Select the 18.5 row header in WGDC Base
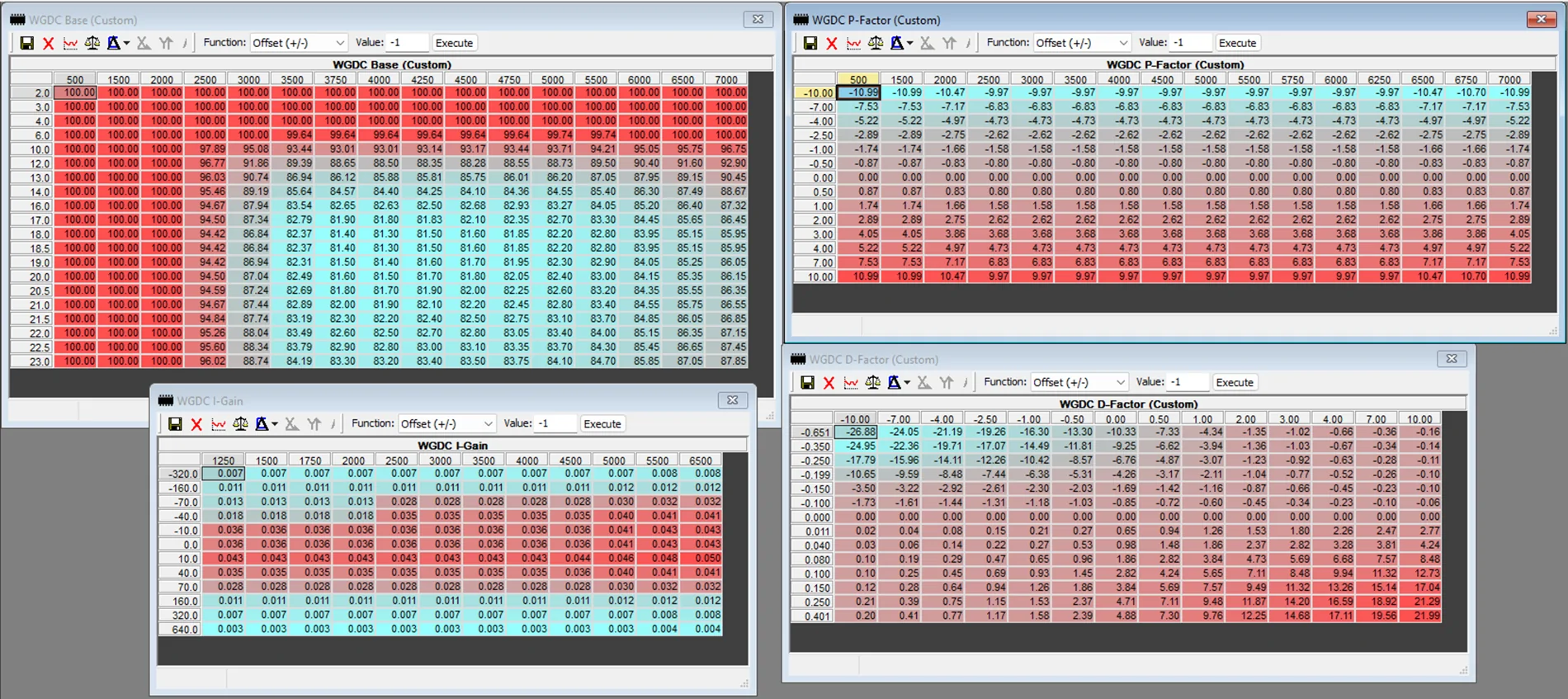This screenshot has height=699, width=1568. [31, 248]
